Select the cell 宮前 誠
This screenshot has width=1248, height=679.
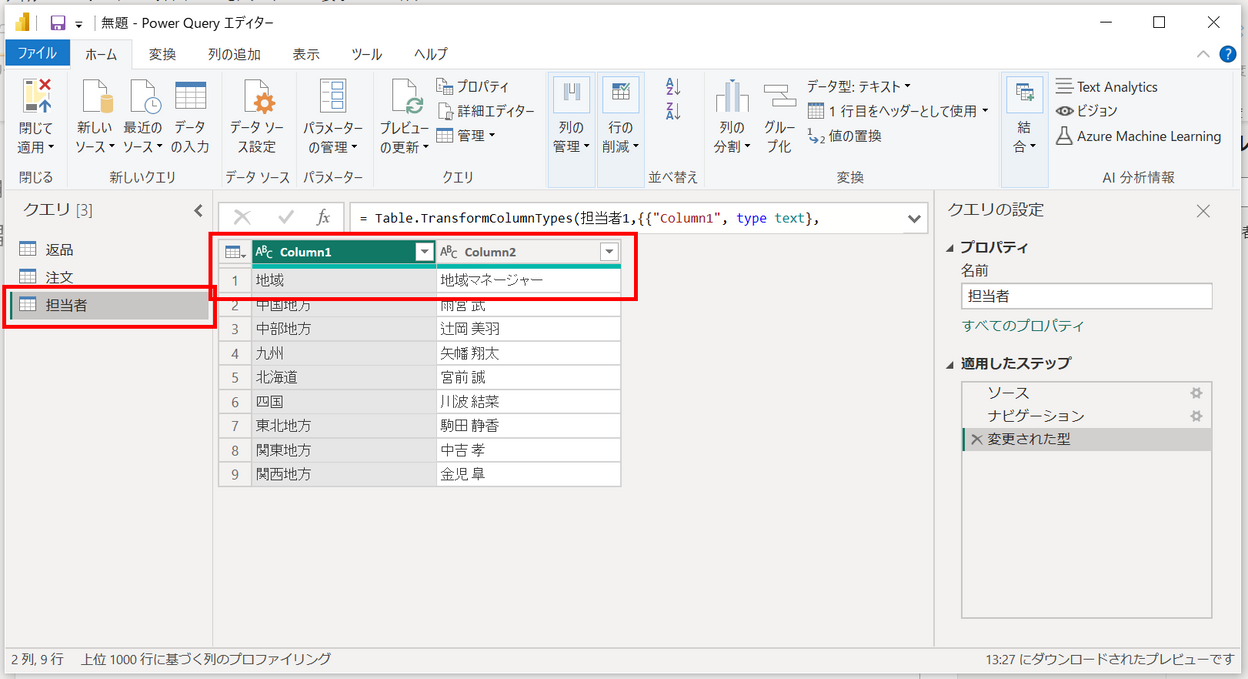pyautogui.click(x=528, y=377)
